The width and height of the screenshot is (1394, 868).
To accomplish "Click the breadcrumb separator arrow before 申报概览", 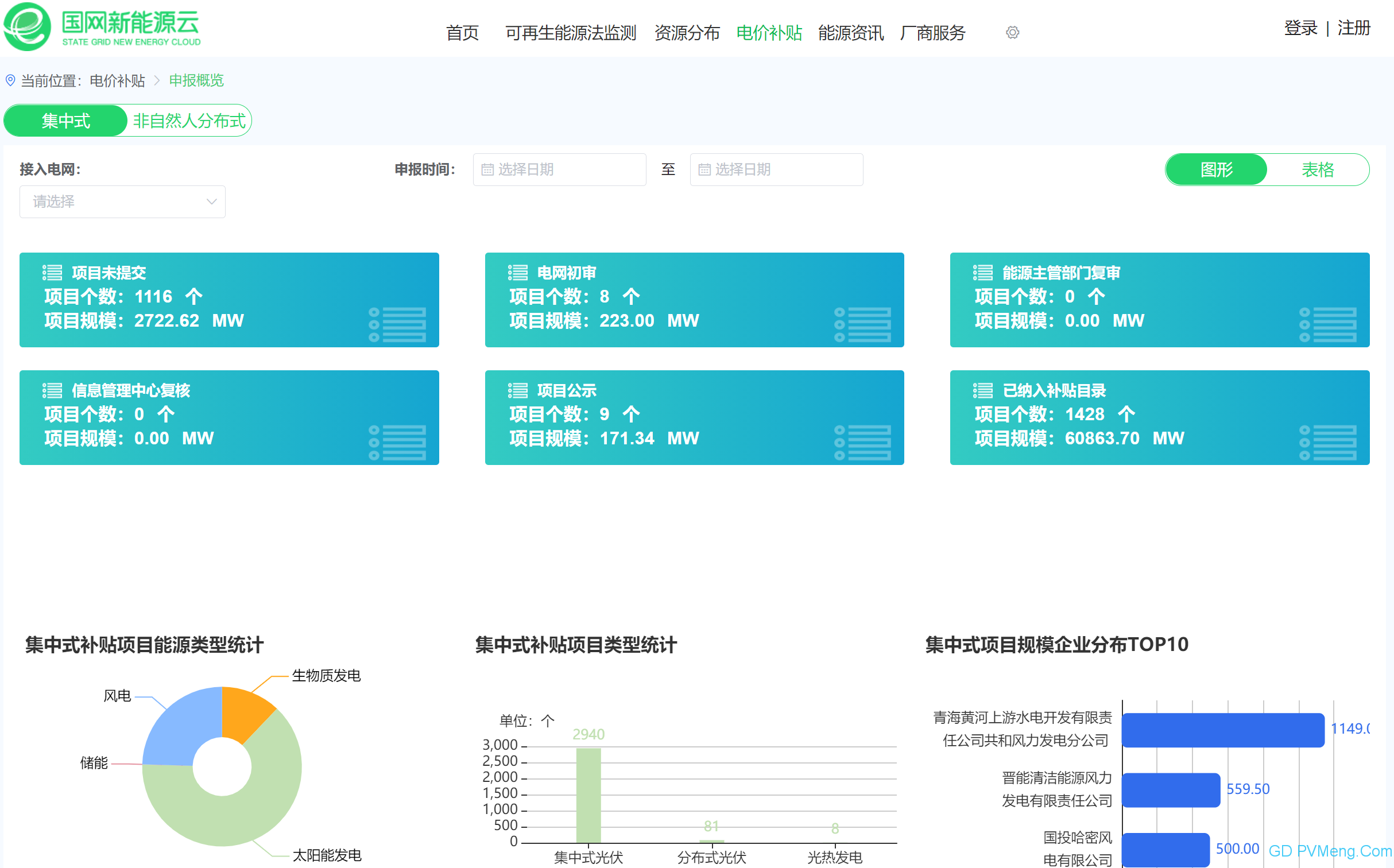I will pyautogui.click(x=157, y=81).
